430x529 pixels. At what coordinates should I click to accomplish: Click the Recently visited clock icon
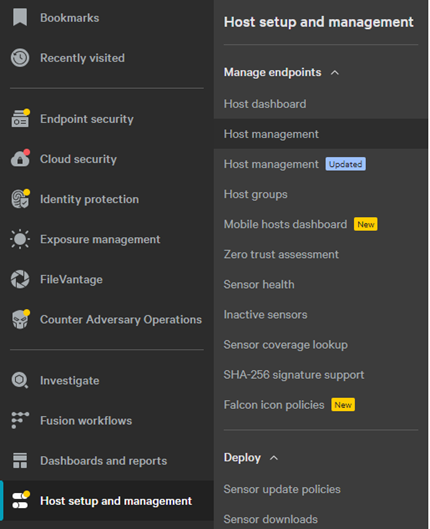pyautogui.click(x=20, y=58)
